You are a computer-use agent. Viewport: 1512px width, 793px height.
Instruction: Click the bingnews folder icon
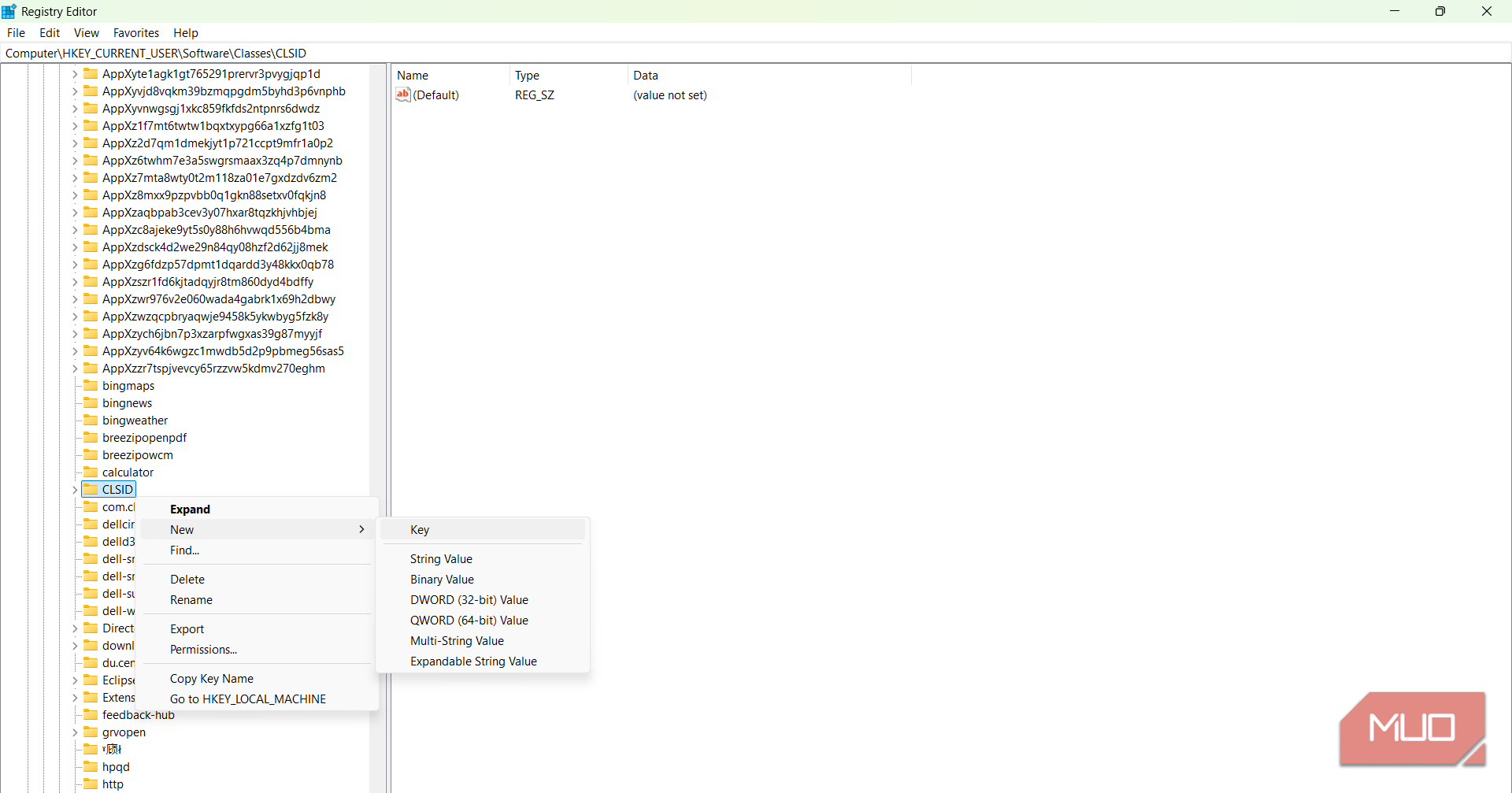[x=91, y=402]
